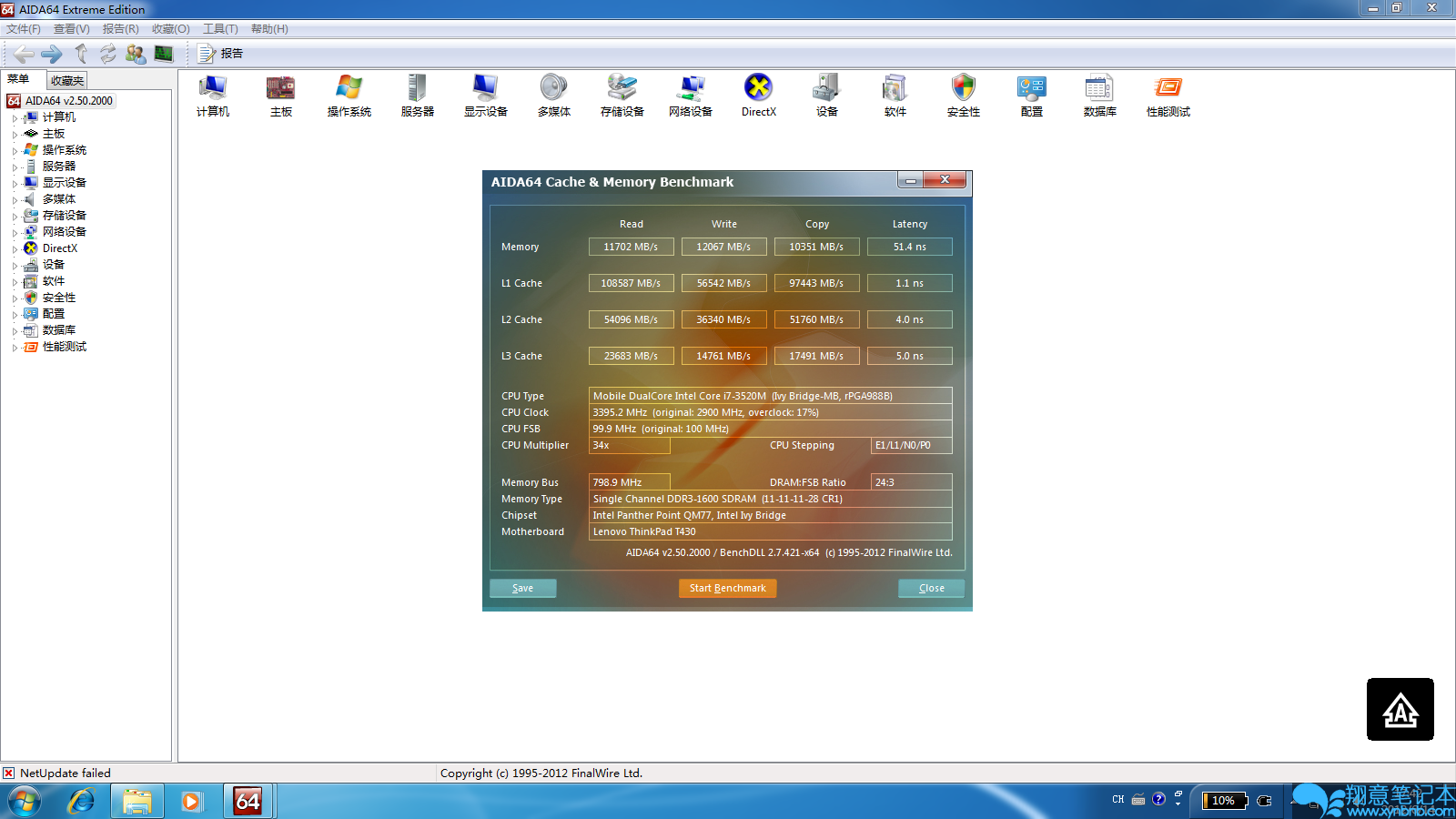Click Save in the benchmark dialog
This screenshot has width=1456, height=819.
[x=523, y=588]
